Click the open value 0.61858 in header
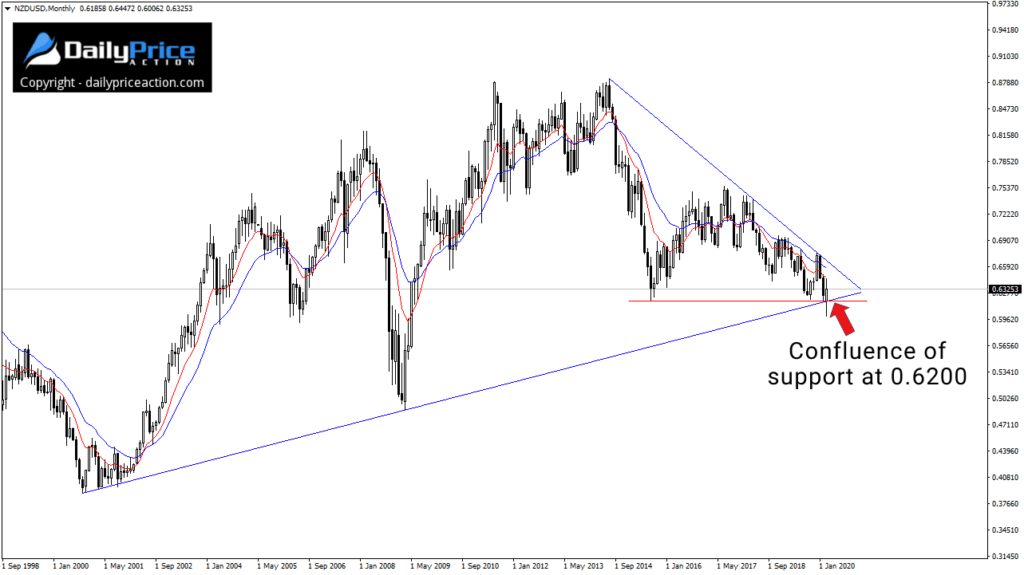1024x575 pixels. [93, 8]
